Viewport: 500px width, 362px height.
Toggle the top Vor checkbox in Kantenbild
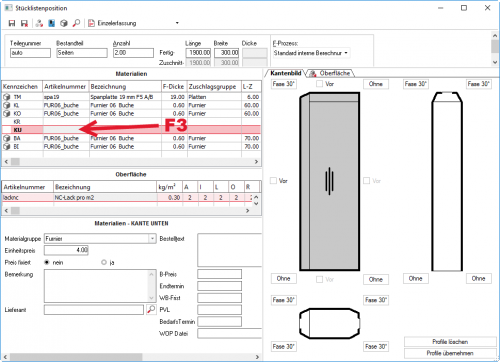(319, 84)
